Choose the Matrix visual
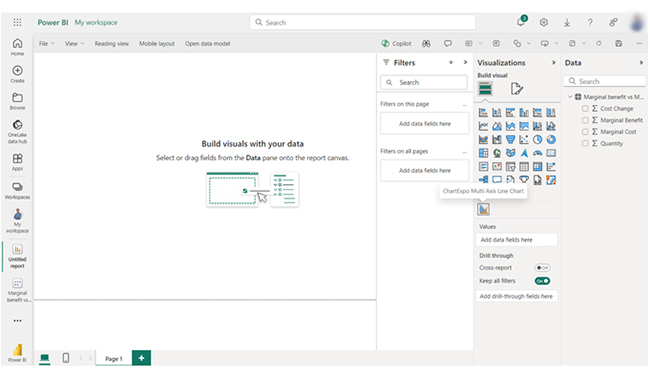650x378 pixels. coord(537,167)
